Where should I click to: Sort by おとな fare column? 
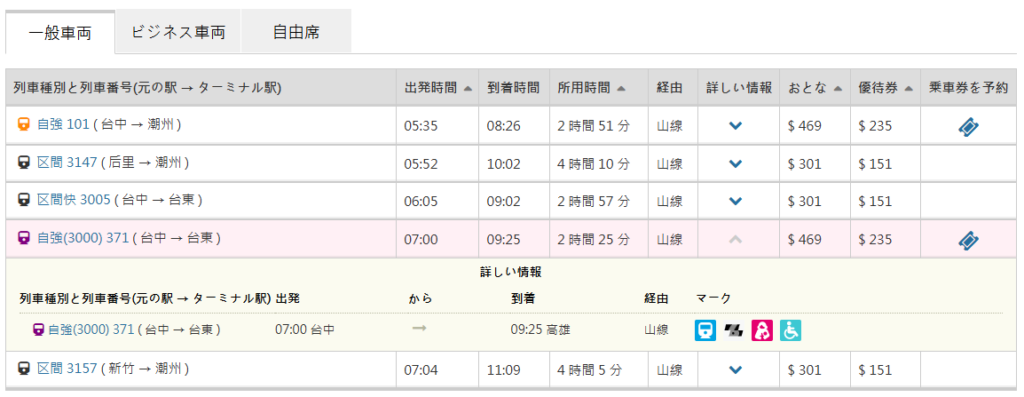point(814,87)
